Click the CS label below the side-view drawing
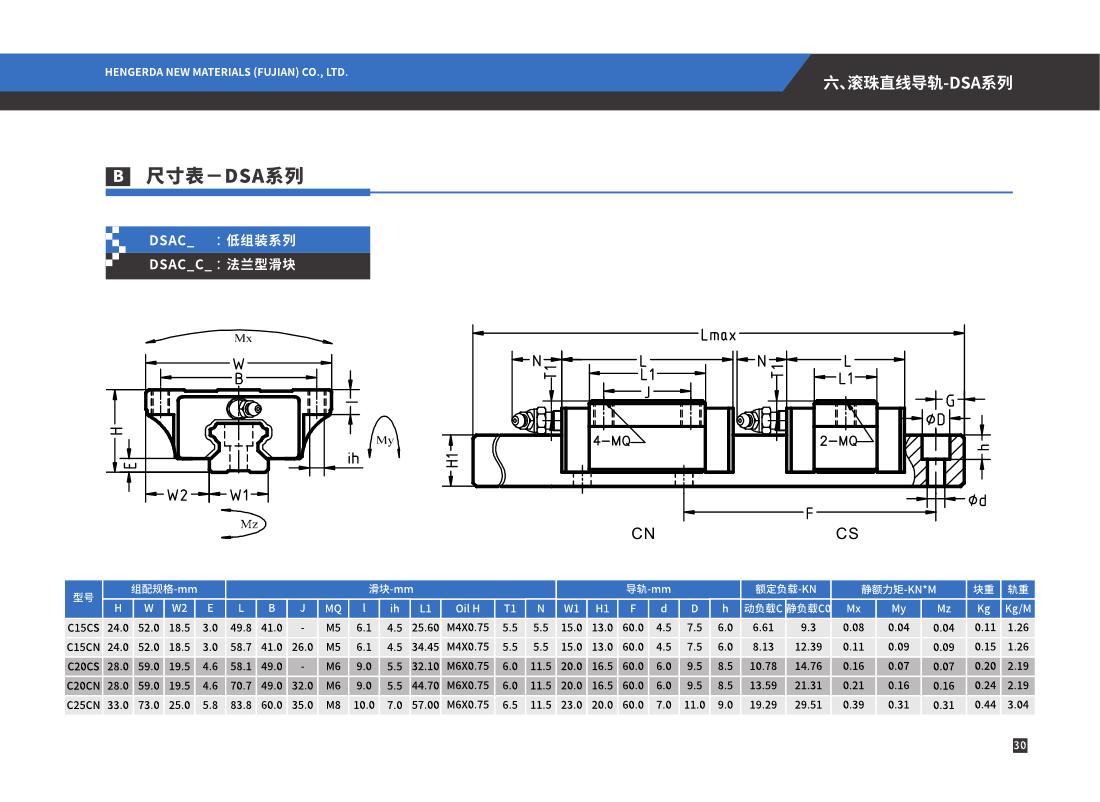This screenshot has height=802, width=1100. [846, 534]
